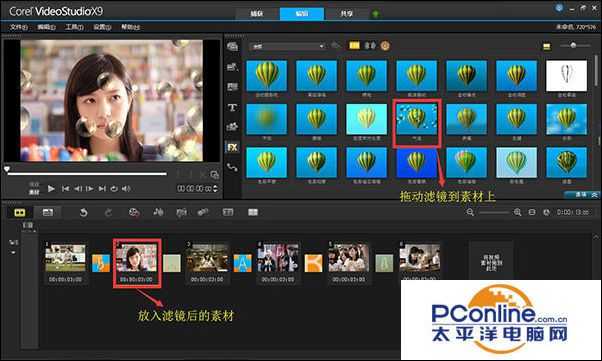Click the timecode stepper arrows
Viewport: 602px width, 361px height.
coord(215,189)
